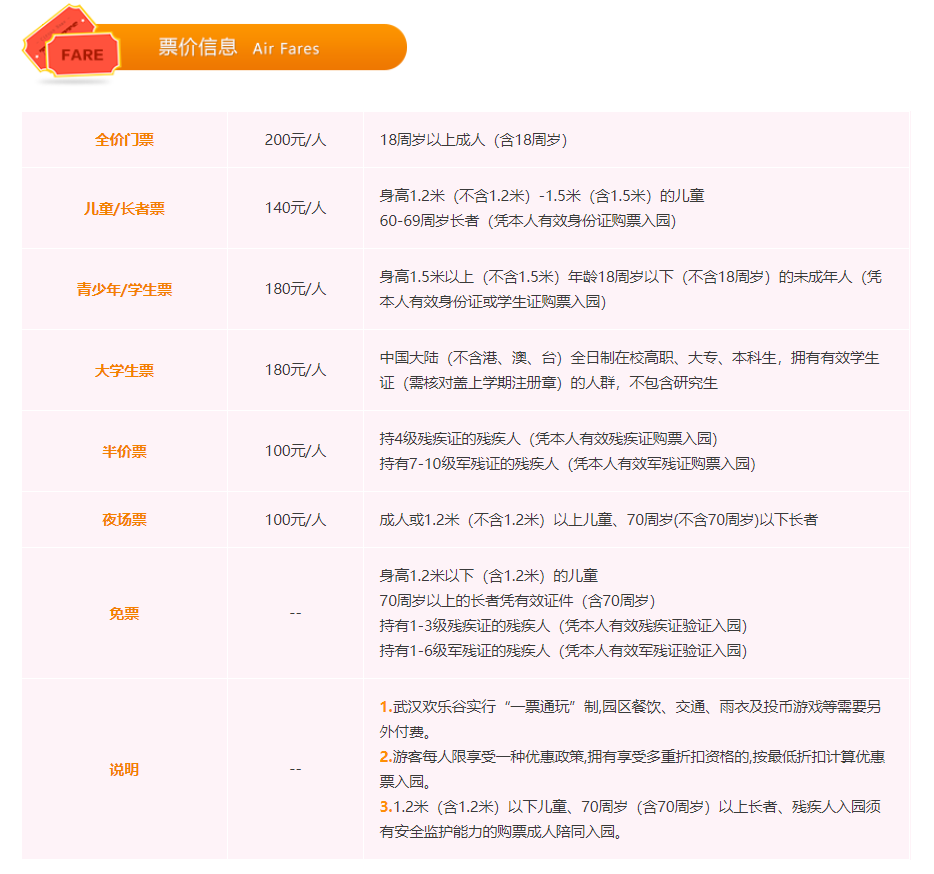Click the 140元/人 price cell
This screenshot has height=874, width=934.
coord(295,208)
